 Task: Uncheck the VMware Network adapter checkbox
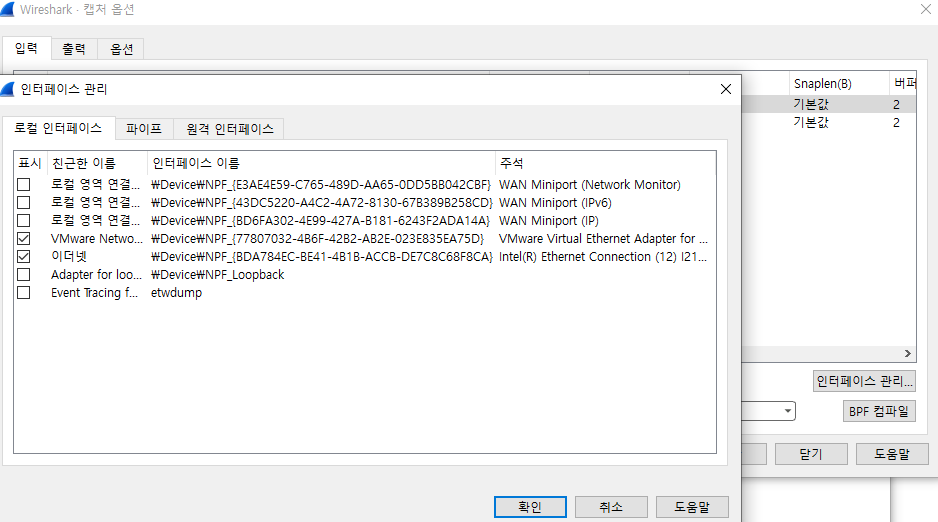(23, 239)
